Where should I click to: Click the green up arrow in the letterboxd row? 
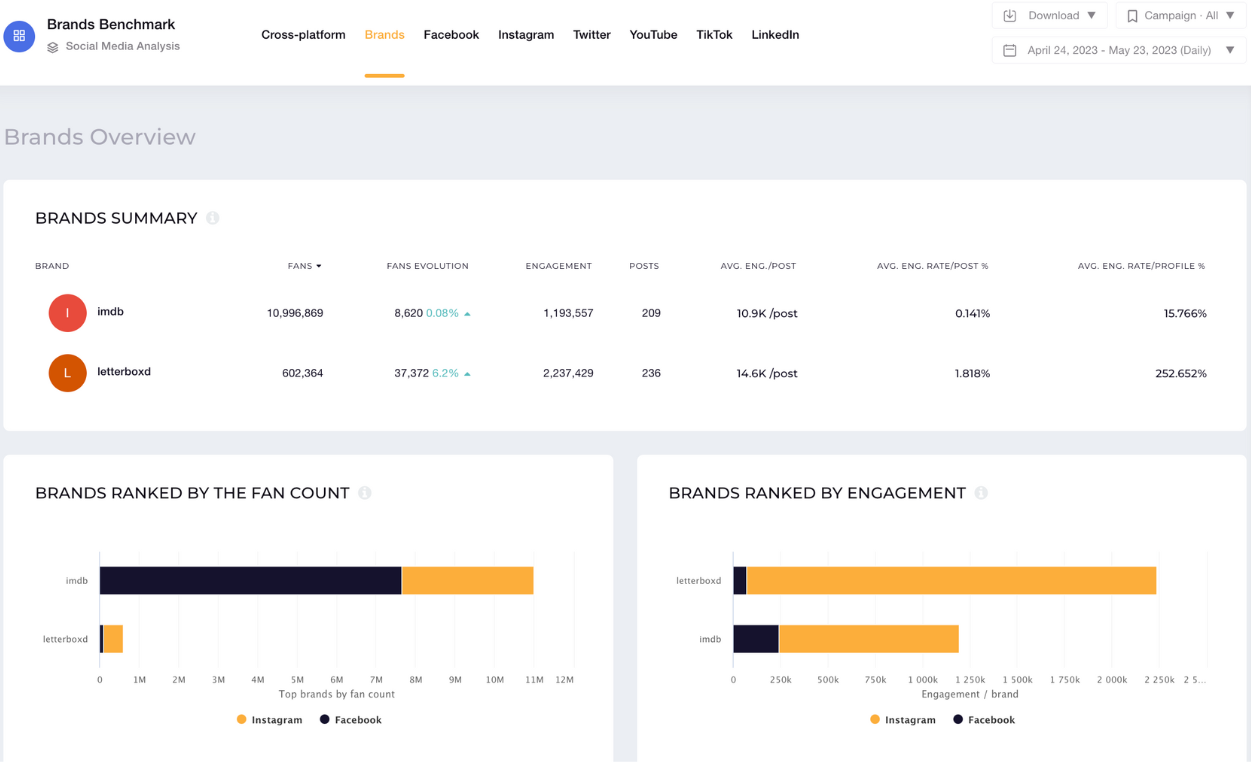467,374
